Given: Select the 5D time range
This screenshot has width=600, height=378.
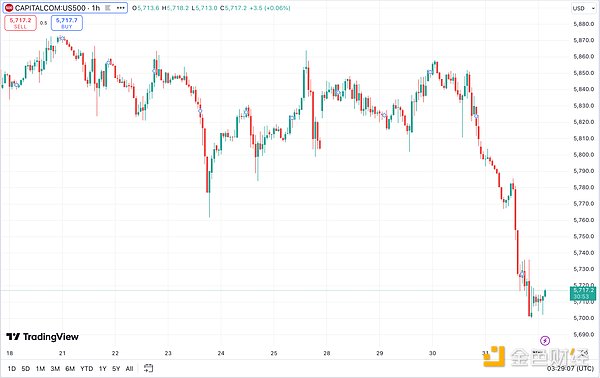Looking at the screenshot, I should tap(26, 368).
